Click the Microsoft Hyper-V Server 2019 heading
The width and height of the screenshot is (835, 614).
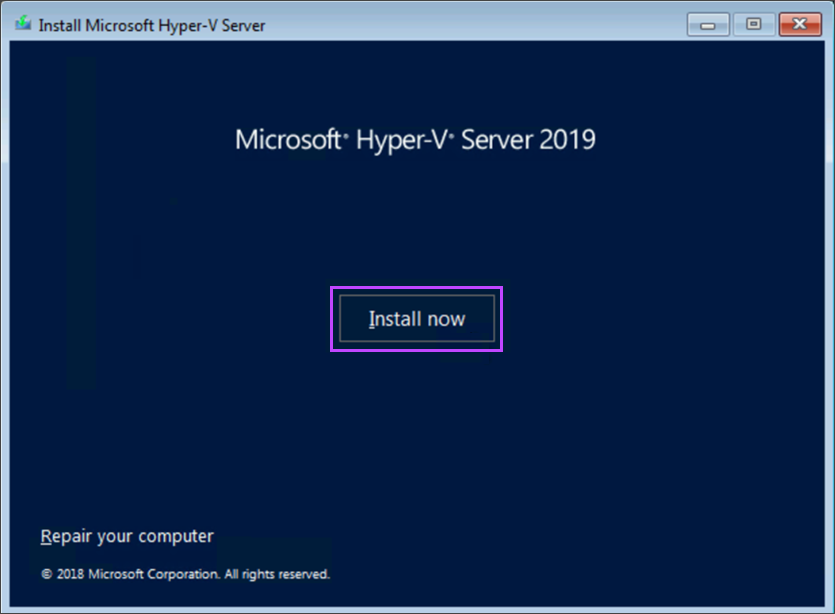(415, 139)
